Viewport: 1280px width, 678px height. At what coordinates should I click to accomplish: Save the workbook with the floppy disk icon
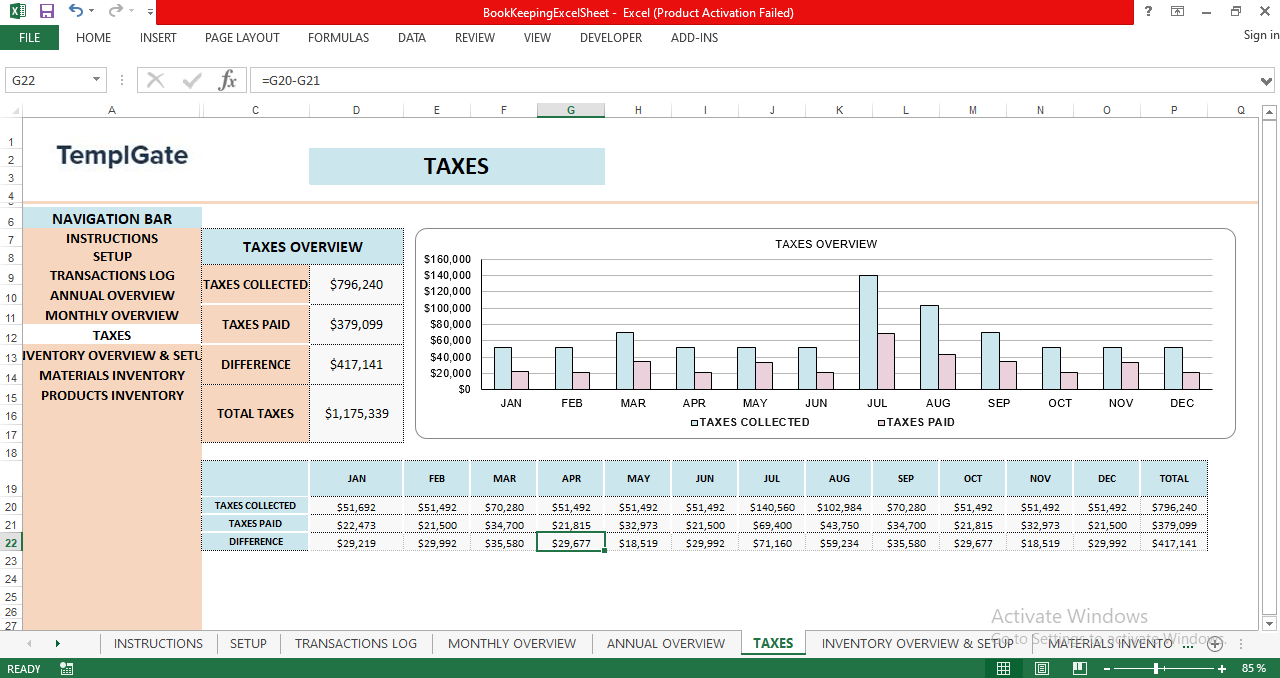click(46, 12)
